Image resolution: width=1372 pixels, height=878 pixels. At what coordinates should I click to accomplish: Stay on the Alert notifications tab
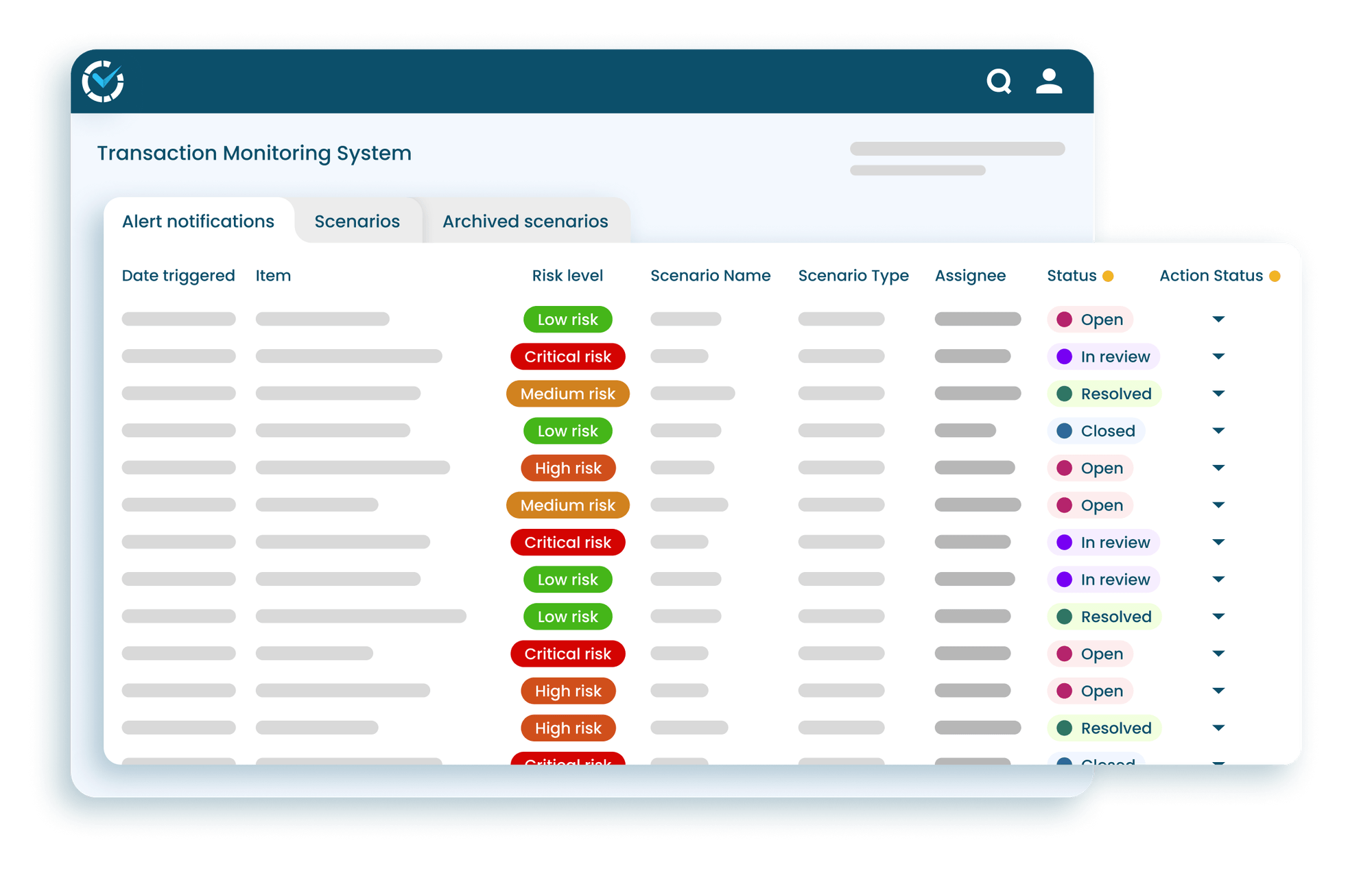198,221
